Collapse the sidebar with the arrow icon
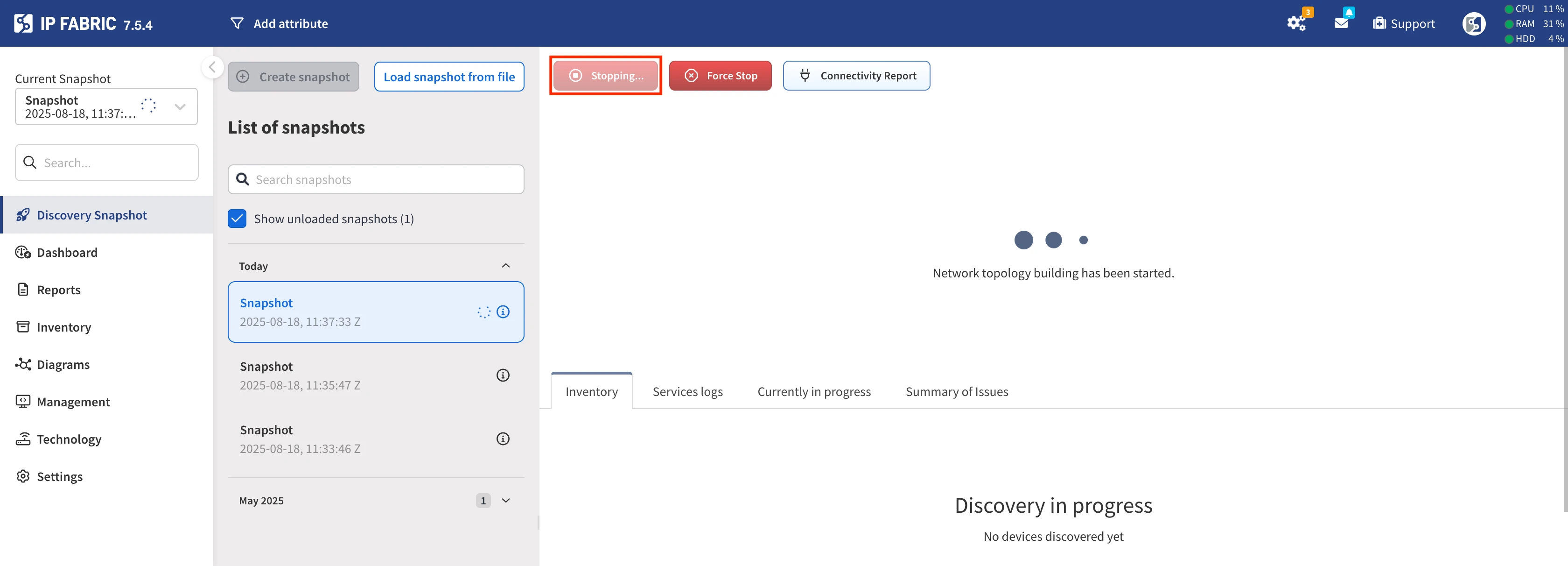 click(212, 67)
